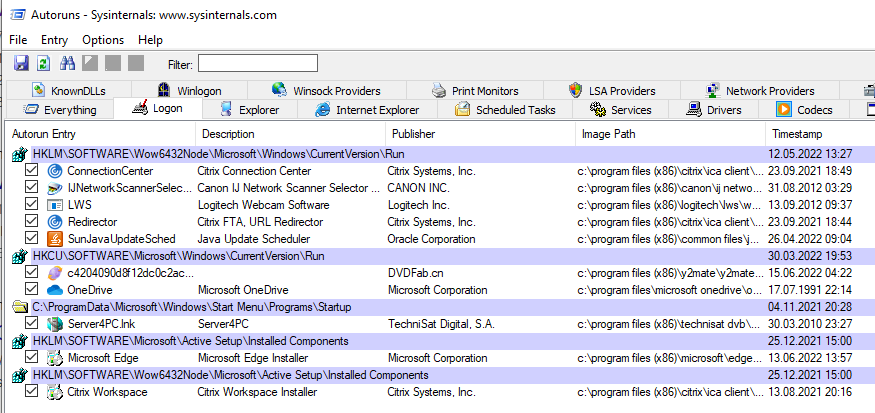Click the OneDrive cloud icon
Screen dimensions: 875x413
(x=54, y=290)
